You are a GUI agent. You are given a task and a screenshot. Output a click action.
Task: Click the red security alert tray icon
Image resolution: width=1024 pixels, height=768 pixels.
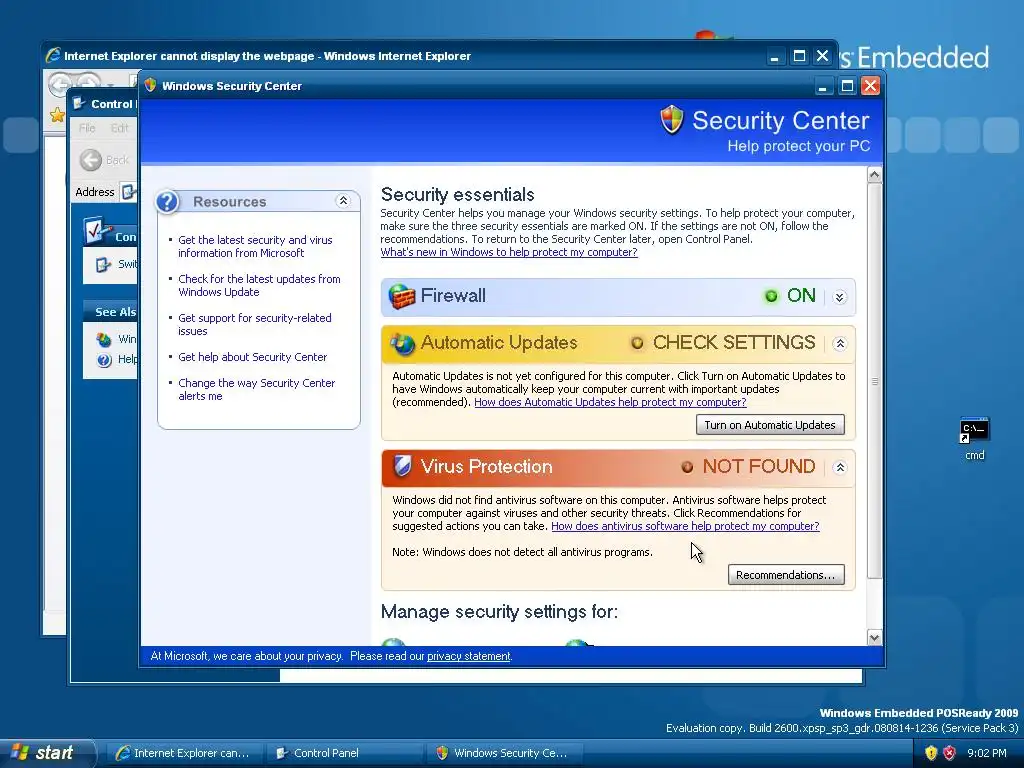click(x=949, y=753)
